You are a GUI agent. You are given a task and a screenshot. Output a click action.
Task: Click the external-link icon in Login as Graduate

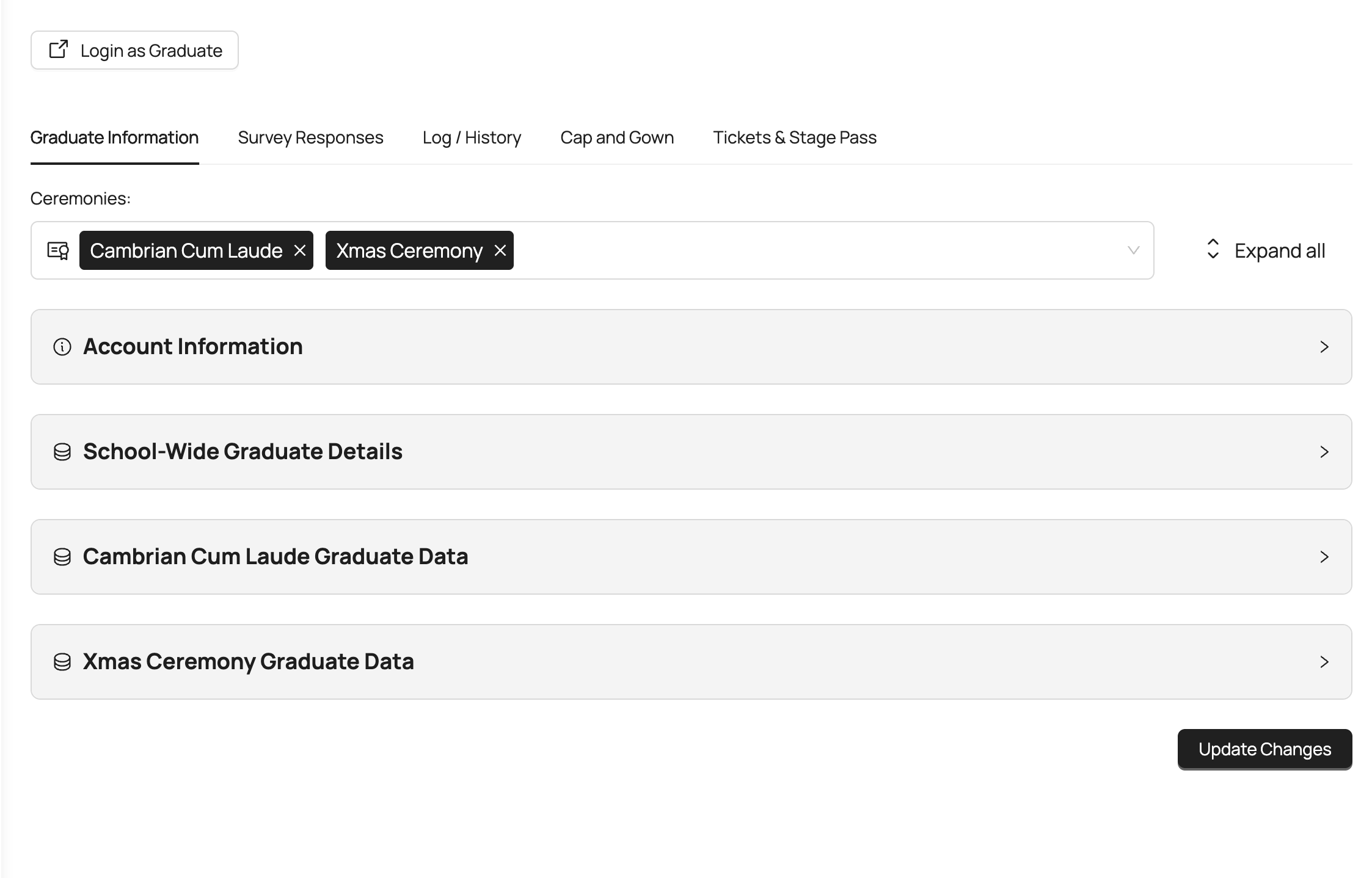pos(59,49)
